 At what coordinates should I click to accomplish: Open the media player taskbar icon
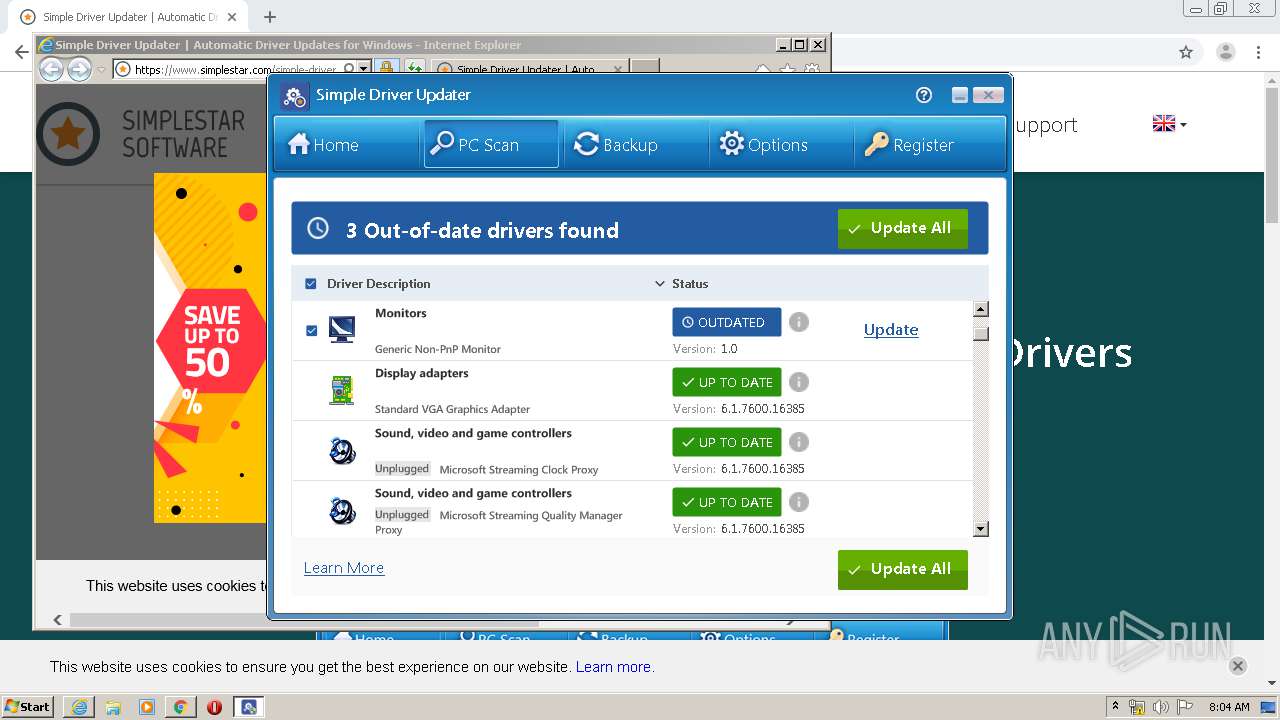pos(147,706)
